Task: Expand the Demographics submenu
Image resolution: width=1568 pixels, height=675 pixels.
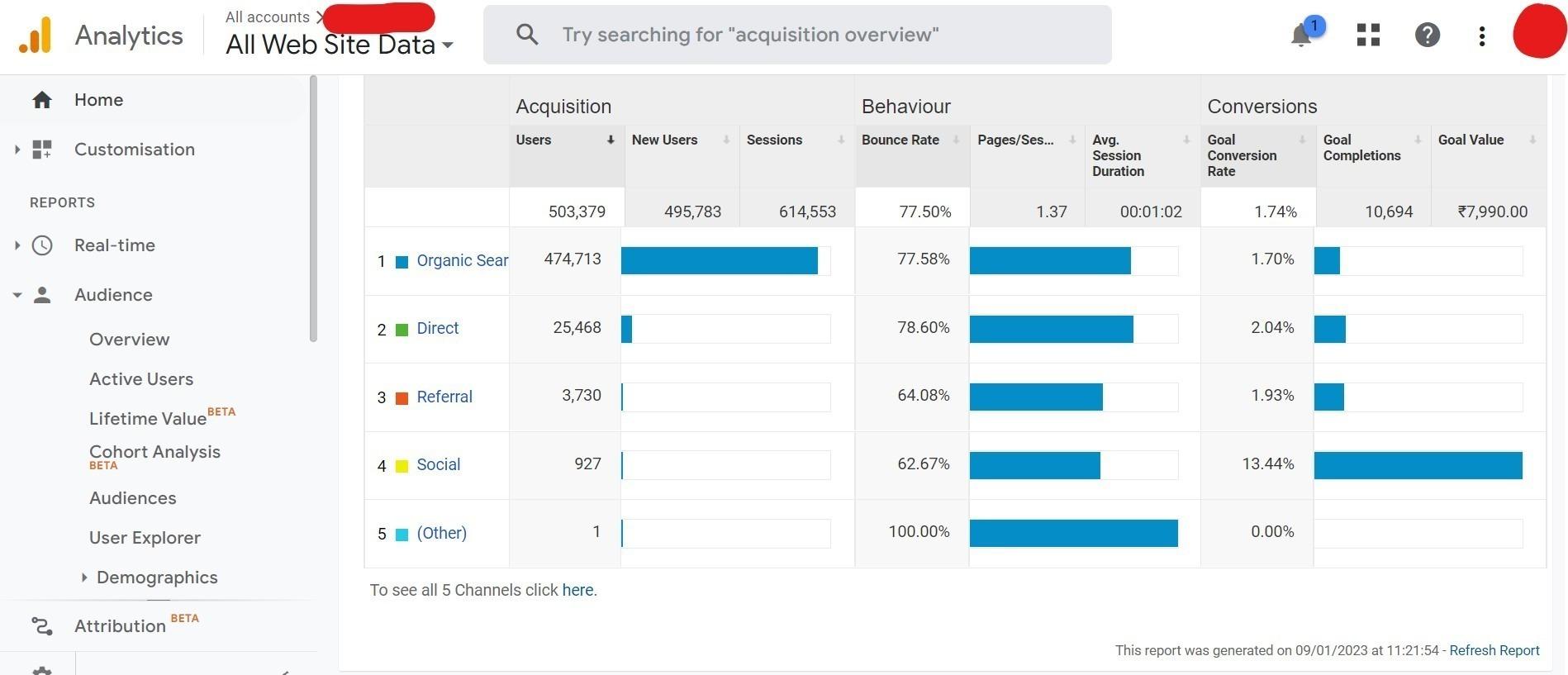Action: click(x=84, y=578)
